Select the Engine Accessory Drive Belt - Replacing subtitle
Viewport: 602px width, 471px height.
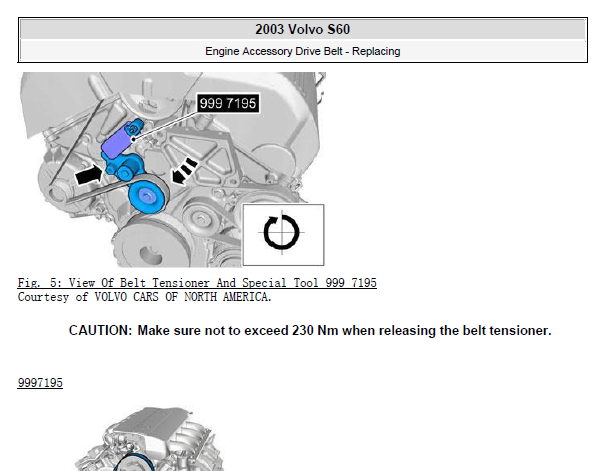click(303, 51)
